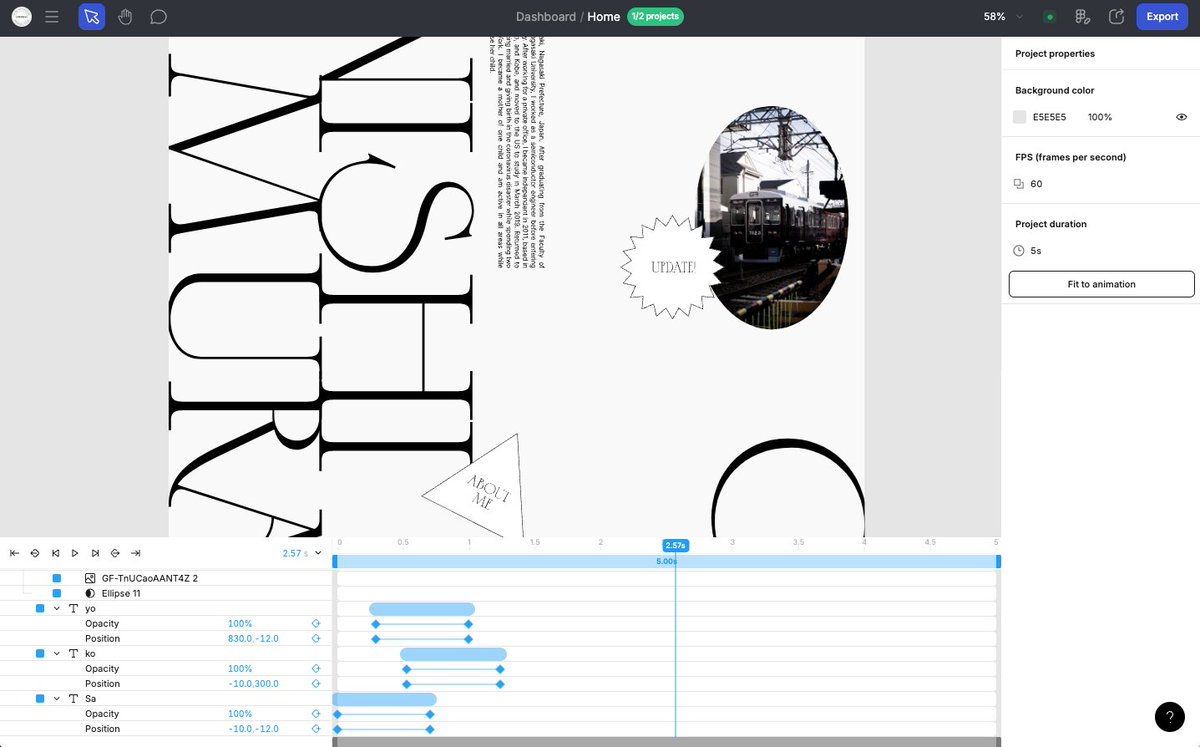Click the Home breadcrumb

click(x=604, y=17)
